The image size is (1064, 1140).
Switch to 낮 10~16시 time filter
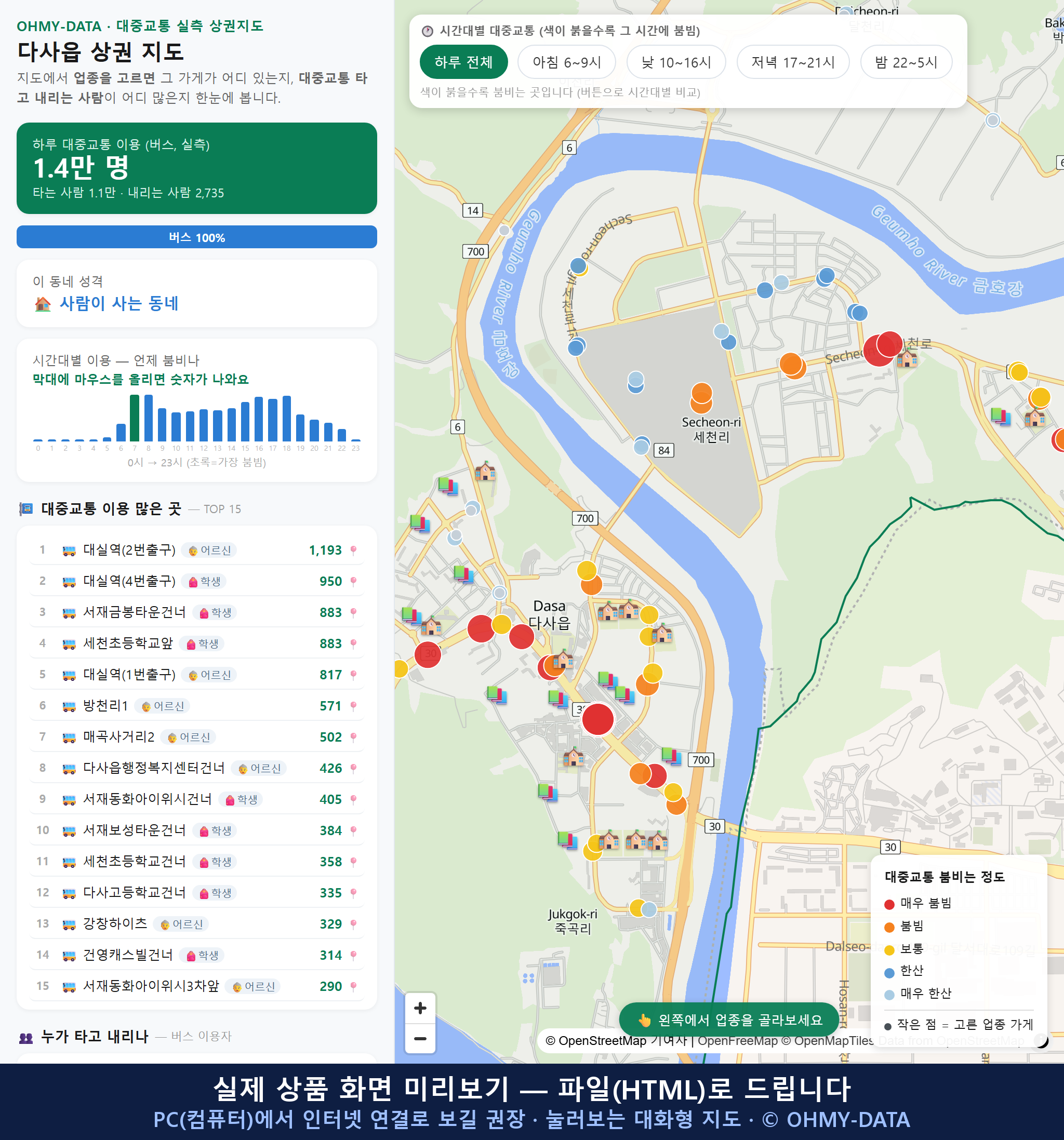tap(676, 62)
